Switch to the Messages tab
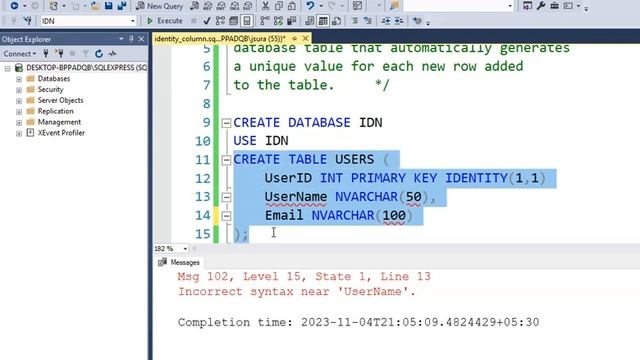 click(179, 262)
